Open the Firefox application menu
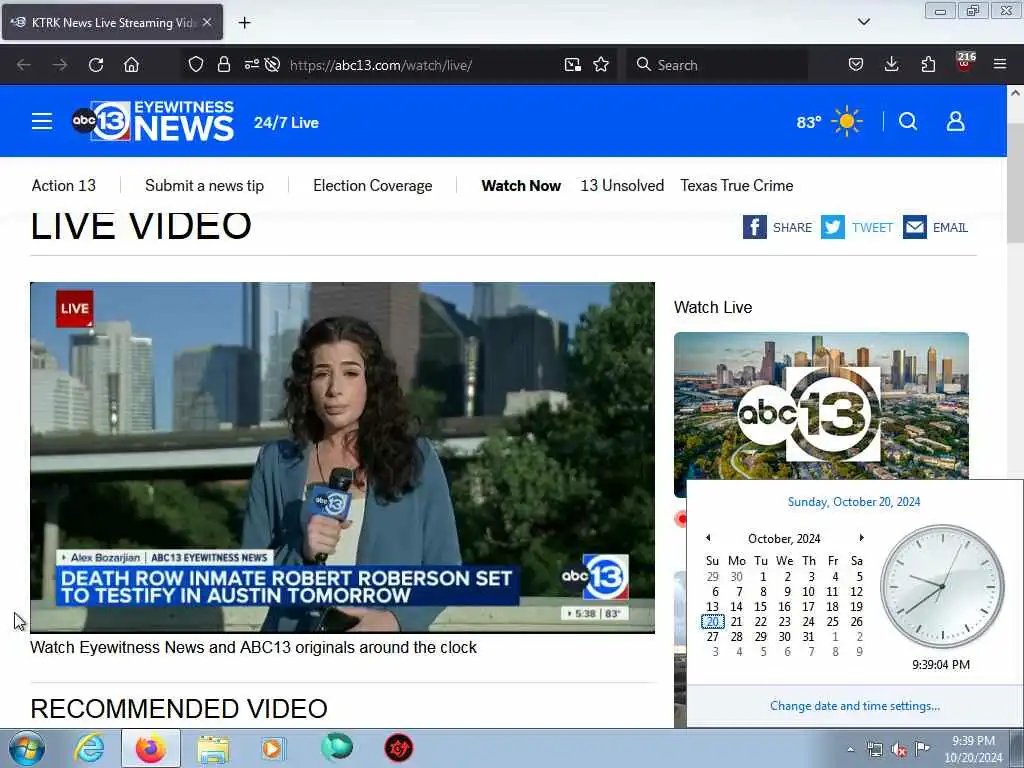 pos(1000,64)
